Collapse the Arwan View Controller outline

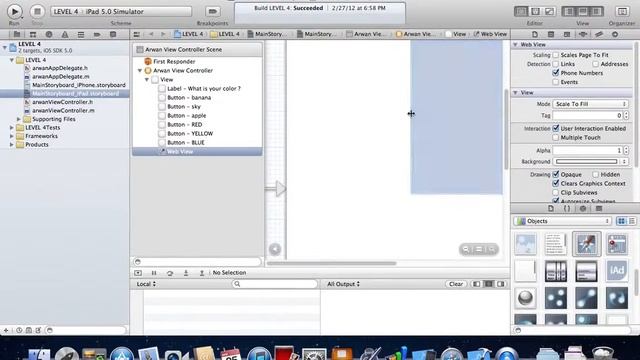(x=140, y=71)
